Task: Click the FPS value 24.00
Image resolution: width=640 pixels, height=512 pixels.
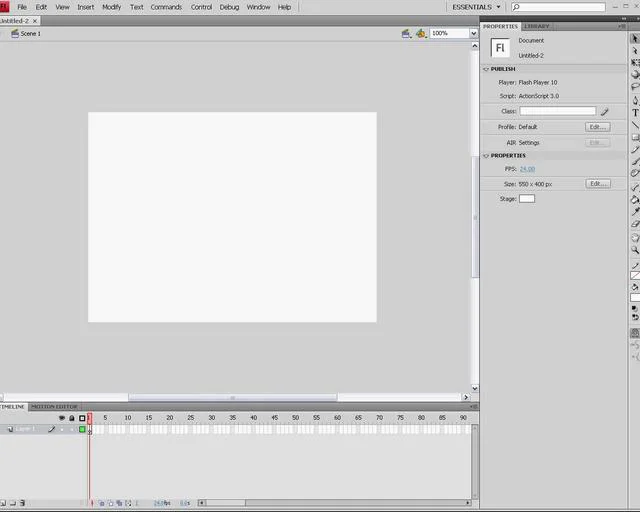Action: [x=527, y=169]
